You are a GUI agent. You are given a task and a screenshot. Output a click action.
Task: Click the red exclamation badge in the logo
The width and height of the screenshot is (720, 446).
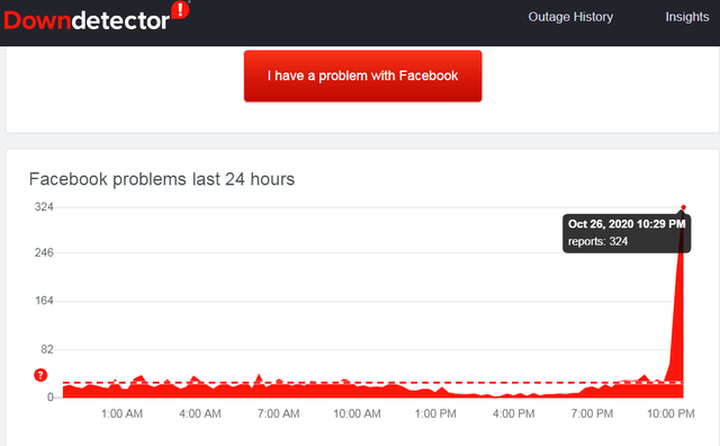tap(182, 12)
